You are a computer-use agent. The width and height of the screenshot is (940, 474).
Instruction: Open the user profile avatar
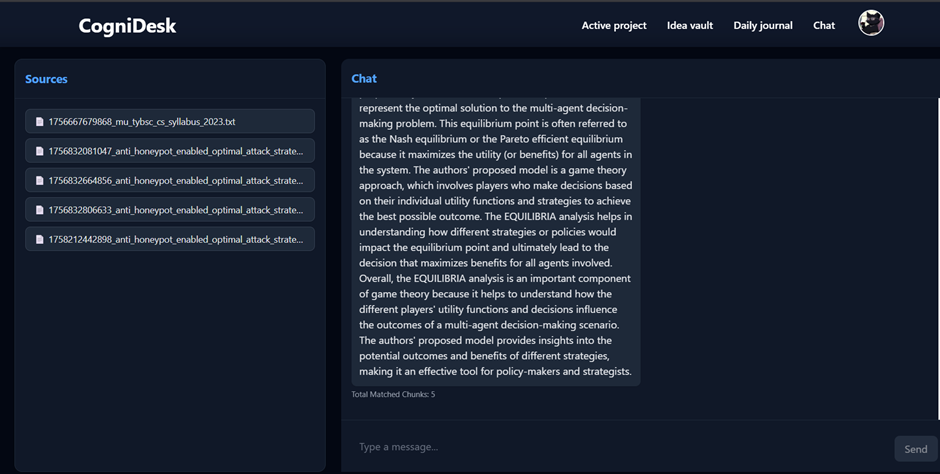pyautogui.click(x=871, y=24)
